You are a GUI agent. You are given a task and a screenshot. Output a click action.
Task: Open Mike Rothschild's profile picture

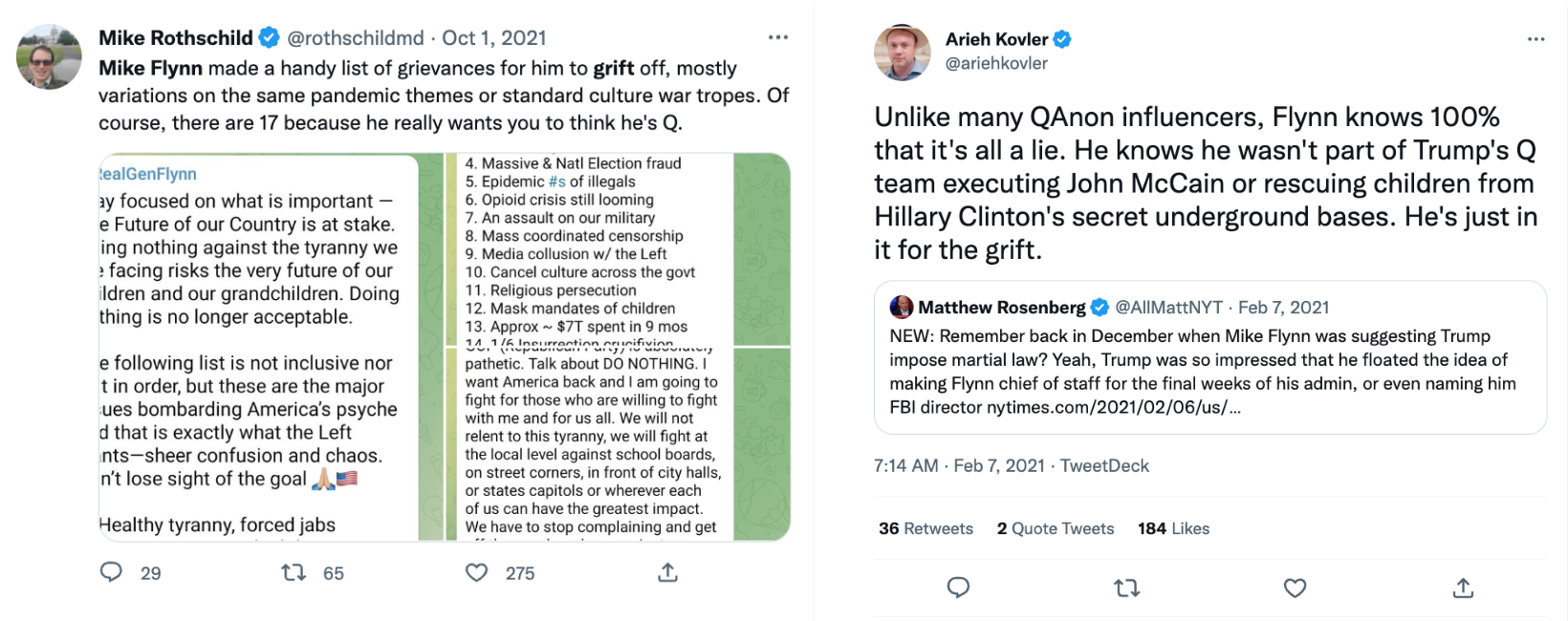(49, 56)
